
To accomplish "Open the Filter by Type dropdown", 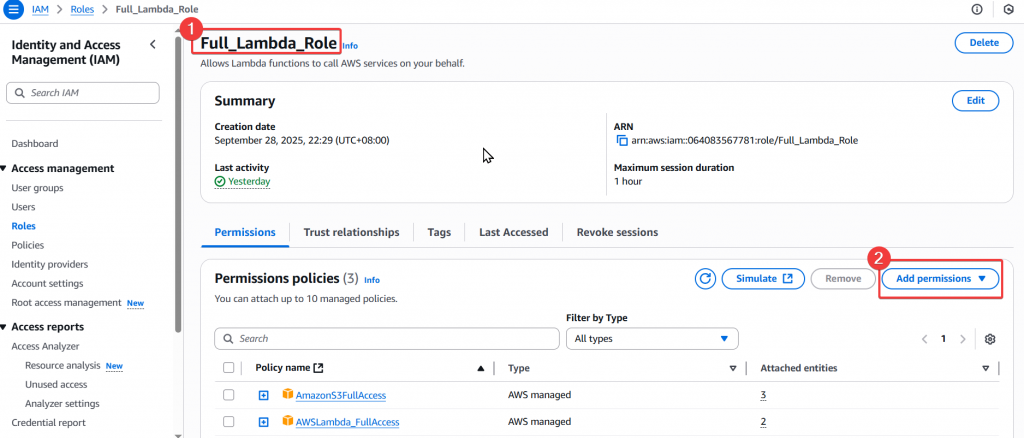I will point(652,339).
